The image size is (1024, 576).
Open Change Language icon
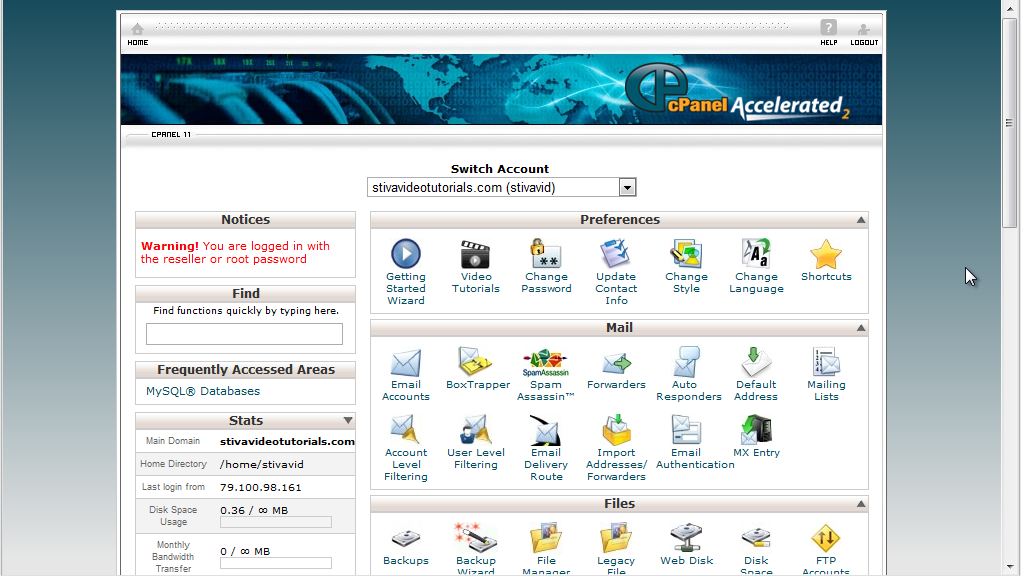click(x=756, y=253)
